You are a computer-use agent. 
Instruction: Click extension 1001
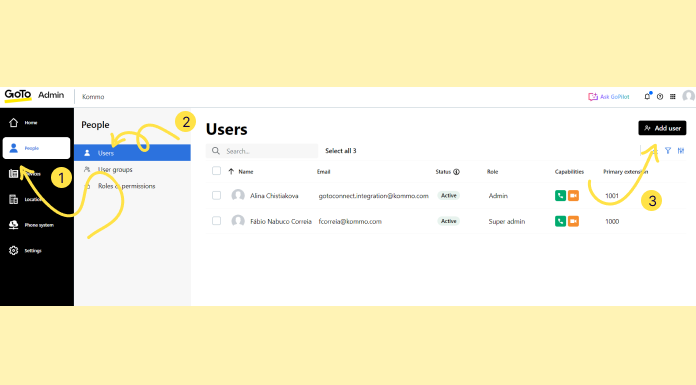pos(612,196)
